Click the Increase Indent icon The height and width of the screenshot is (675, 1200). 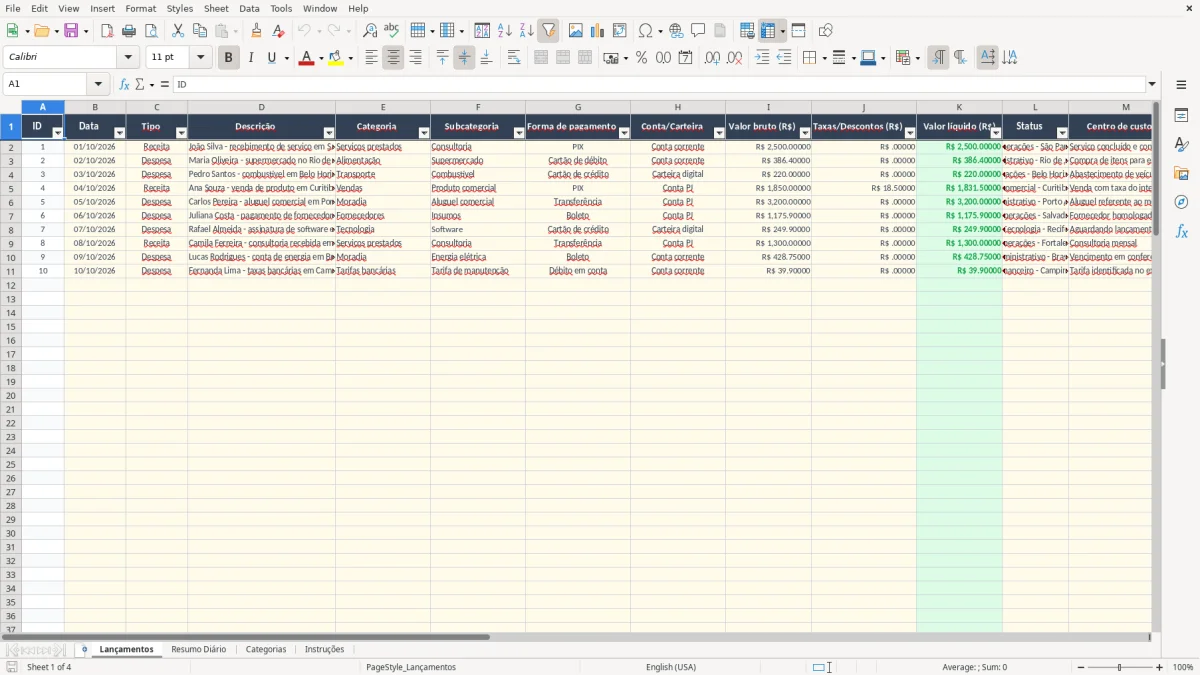(x=762, y=58)
